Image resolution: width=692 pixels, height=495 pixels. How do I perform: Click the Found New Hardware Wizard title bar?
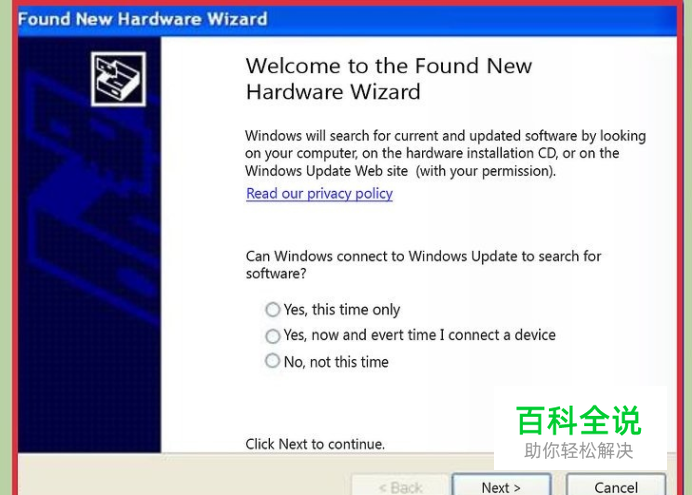tap(347, 20)
